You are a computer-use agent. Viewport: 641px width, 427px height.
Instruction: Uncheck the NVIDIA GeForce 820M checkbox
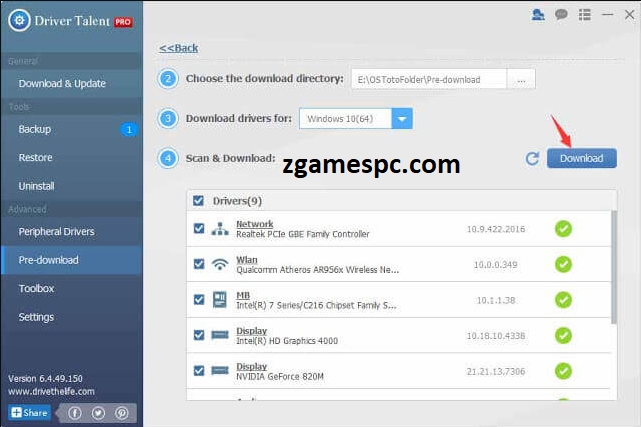(x=199, y=371)
